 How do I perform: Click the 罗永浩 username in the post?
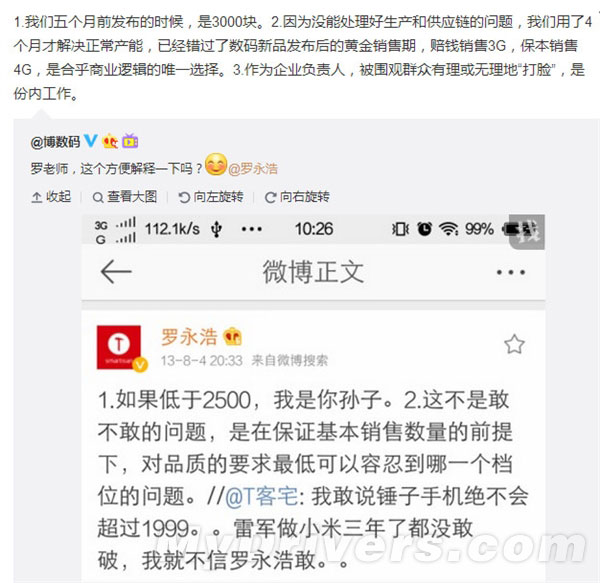click(189, 337)
